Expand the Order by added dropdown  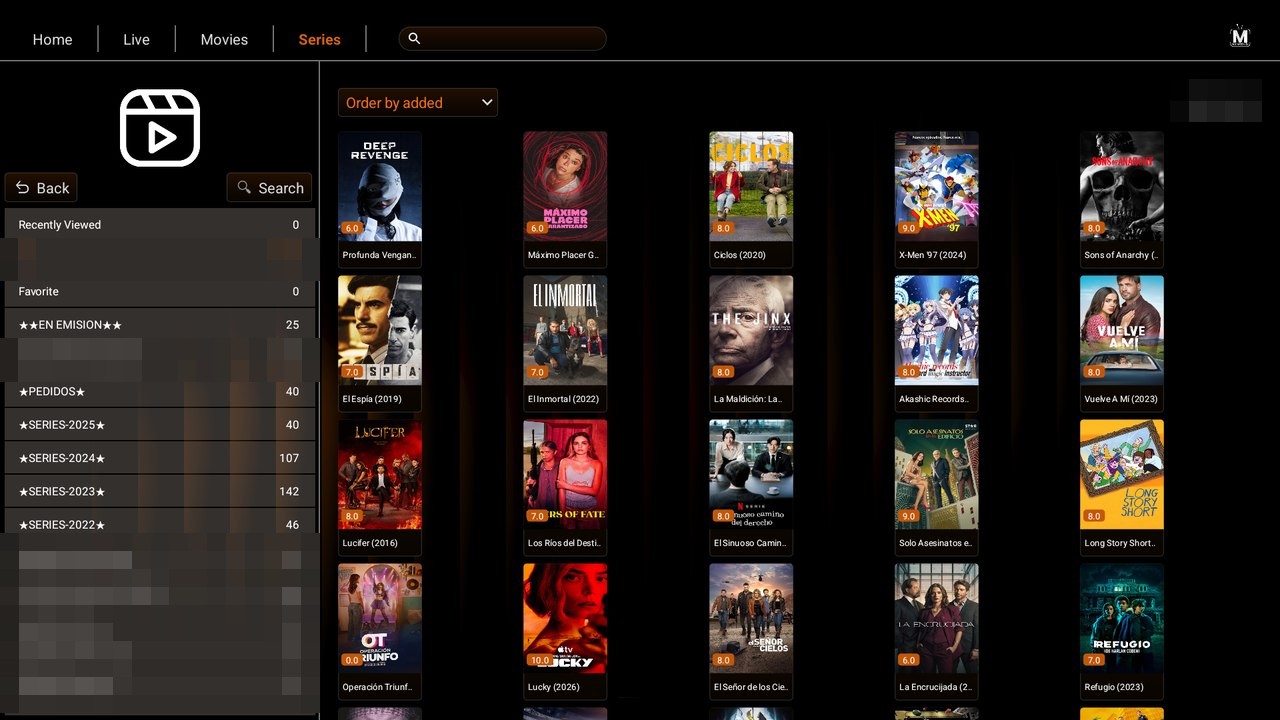(417, 102)
